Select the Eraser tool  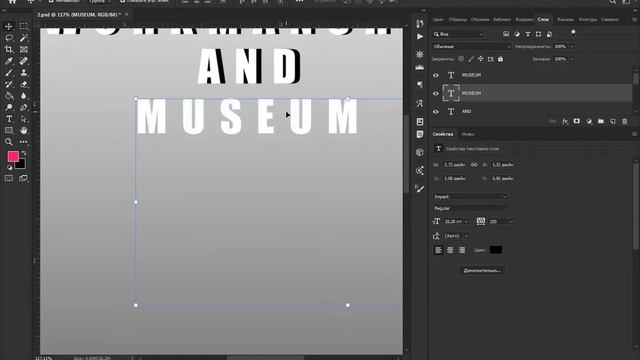[24, 84]
